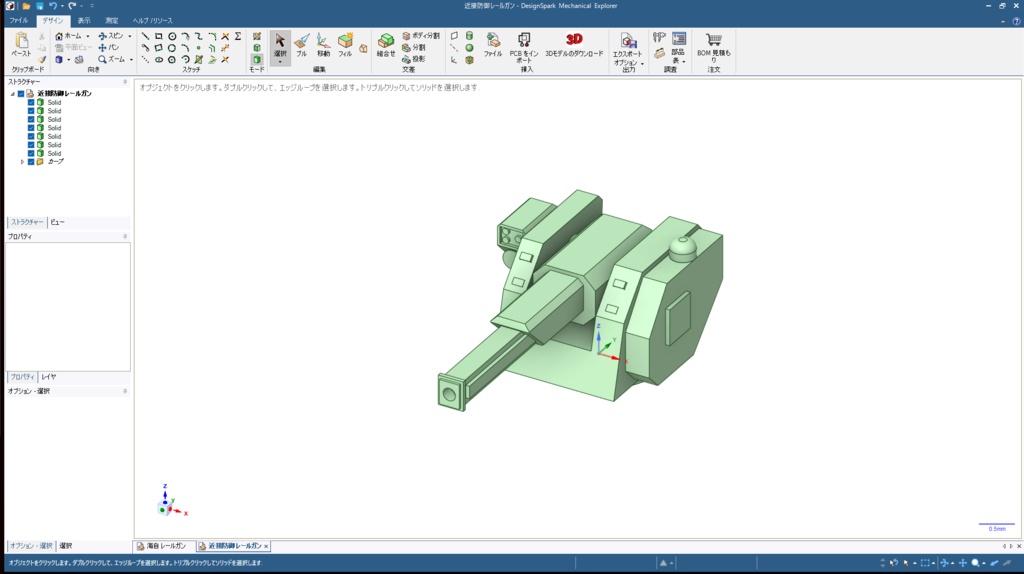Activate the 移動 (Move) tool
The image size is (1024, 574).
(323, 45)
